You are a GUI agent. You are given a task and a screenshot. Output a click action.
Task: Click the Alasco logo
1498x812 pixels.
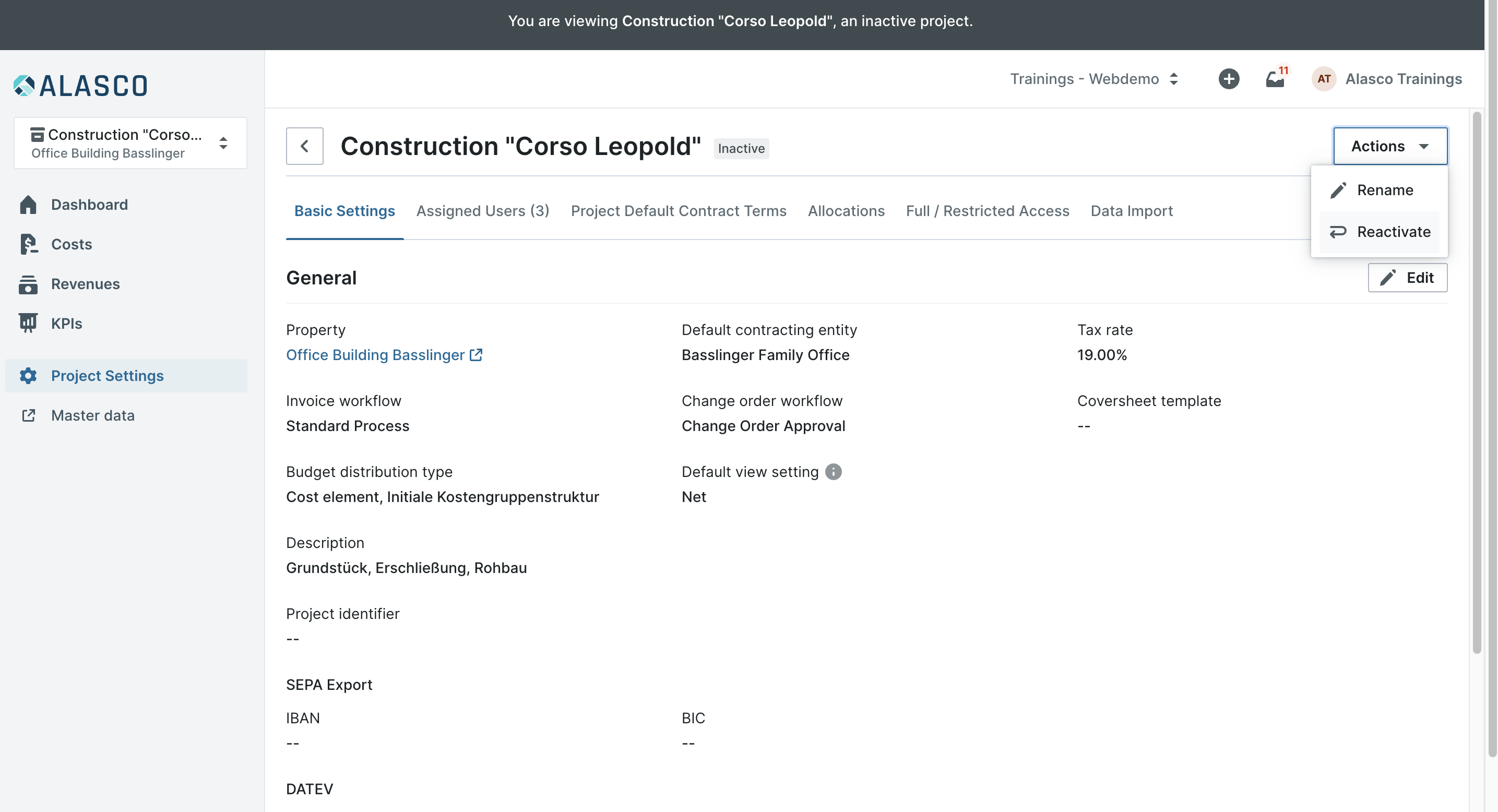[80, 86]
